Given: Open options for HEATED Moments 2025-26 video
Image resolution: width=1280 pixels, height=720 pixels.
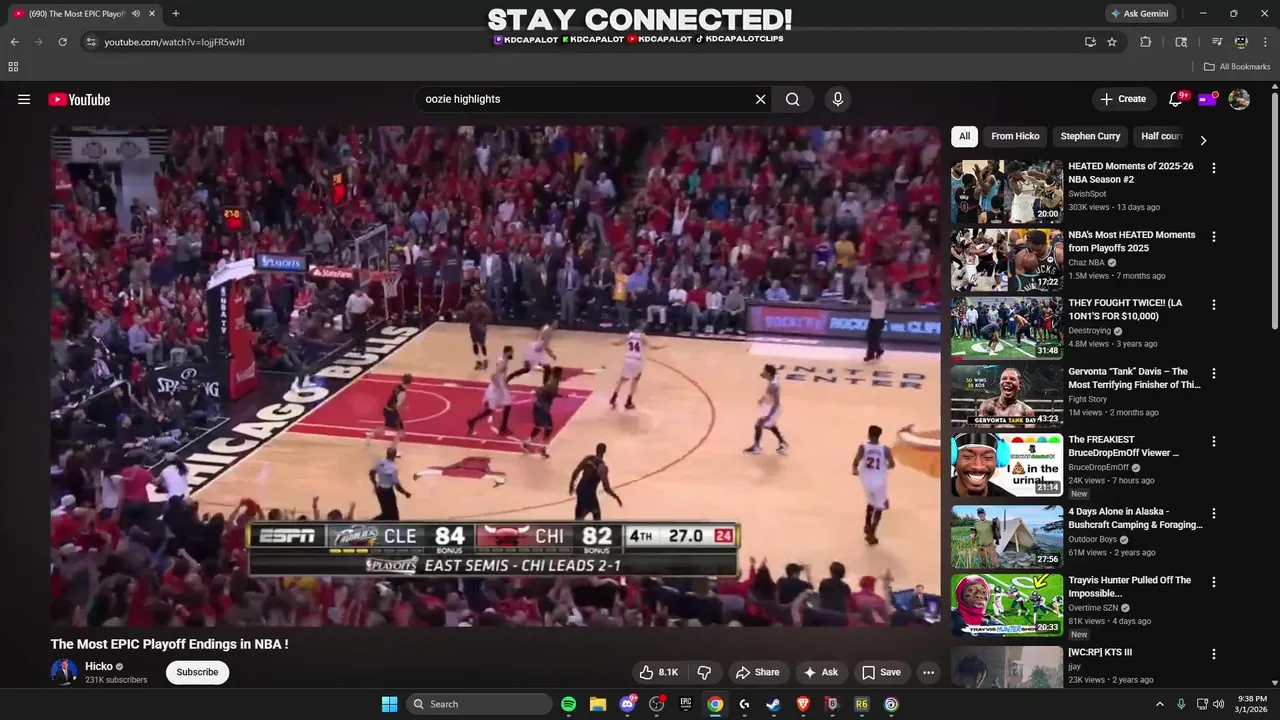Looking at the screenshot, I should (1214, 169).
